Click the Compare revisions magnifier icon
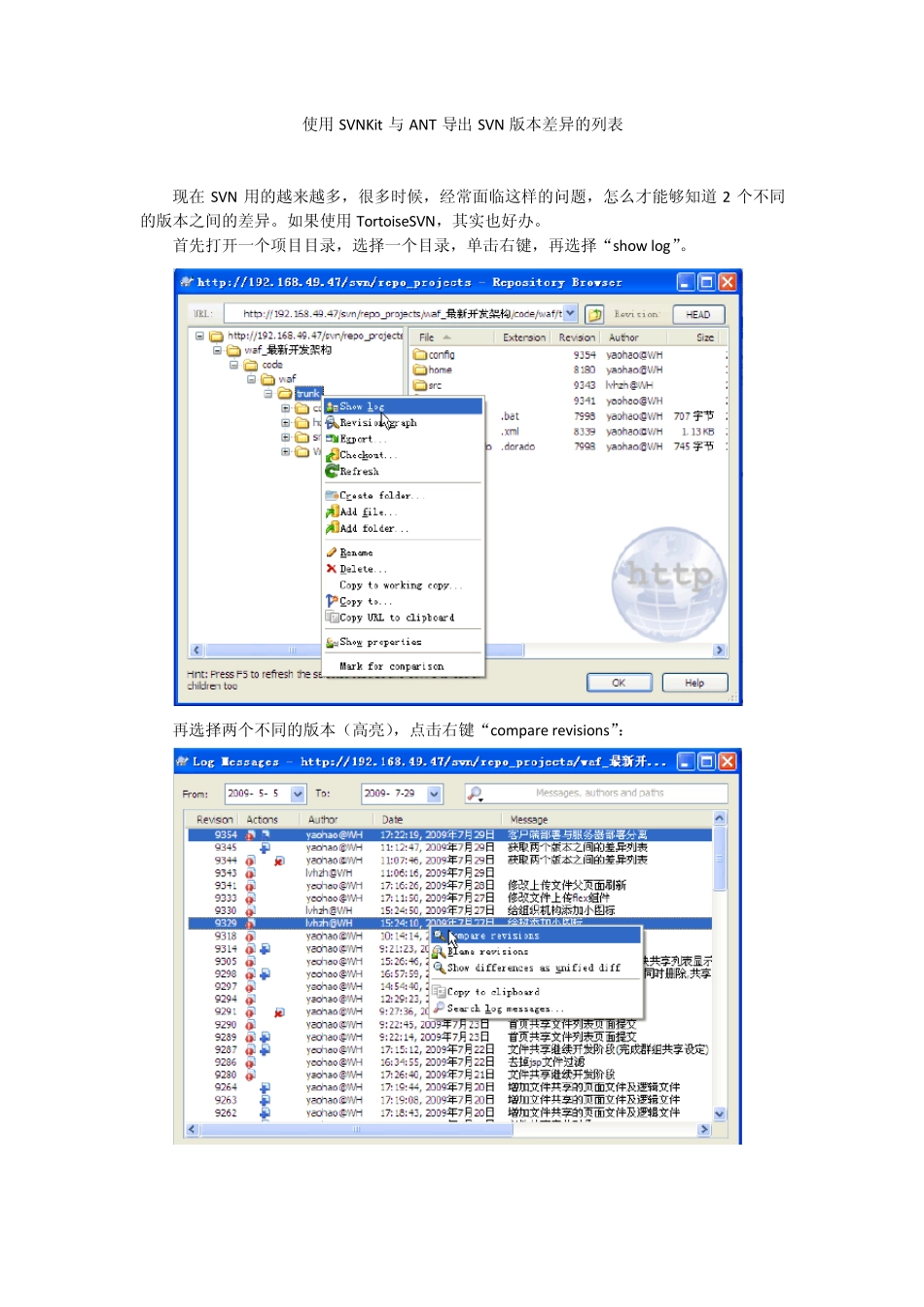 click(x=440, y=936)
